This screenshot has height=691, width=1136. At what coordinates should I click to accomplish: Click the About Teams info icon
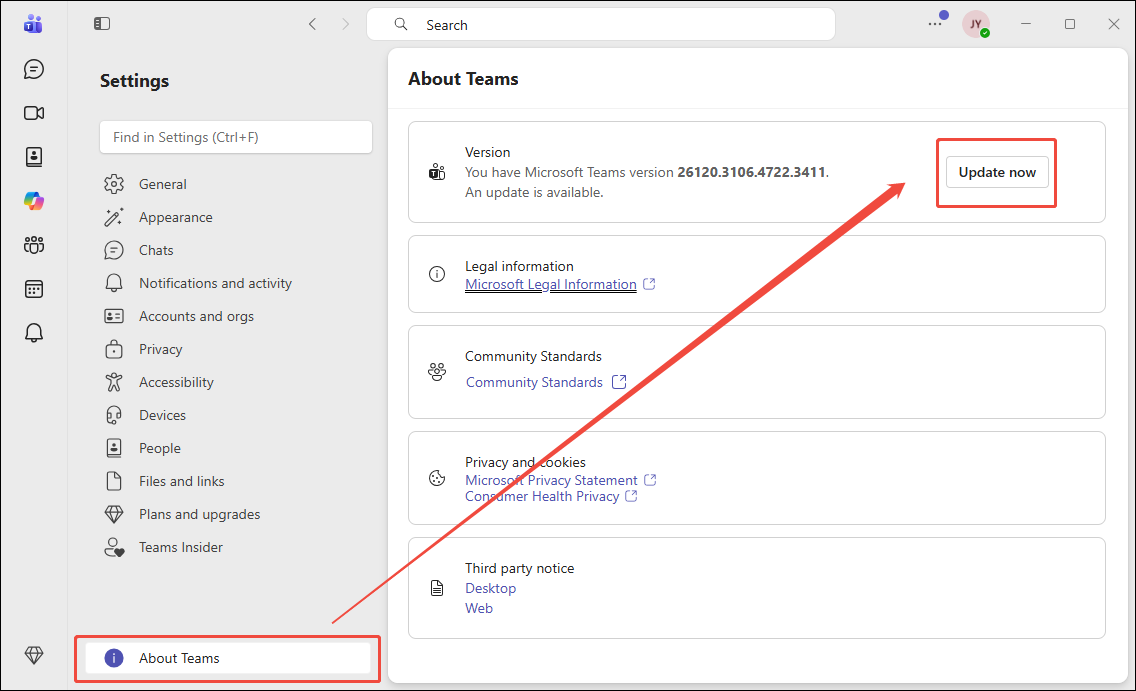[x=114, y=658]
